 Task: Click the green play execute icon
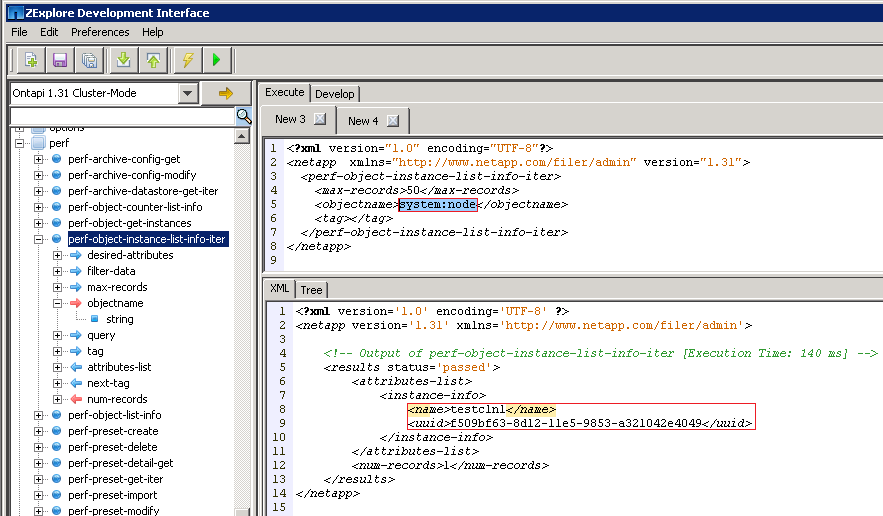[217, 60]
